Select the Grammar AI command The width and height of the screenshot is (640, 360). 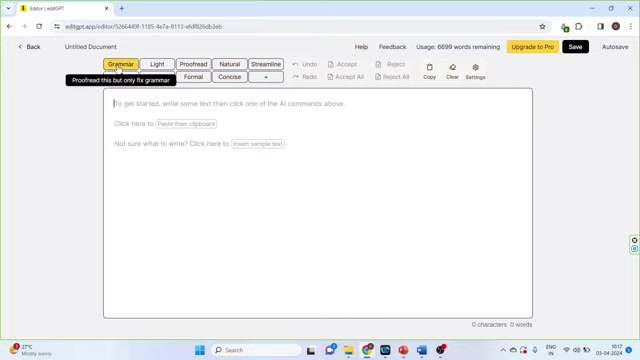[x=121, y=64]
